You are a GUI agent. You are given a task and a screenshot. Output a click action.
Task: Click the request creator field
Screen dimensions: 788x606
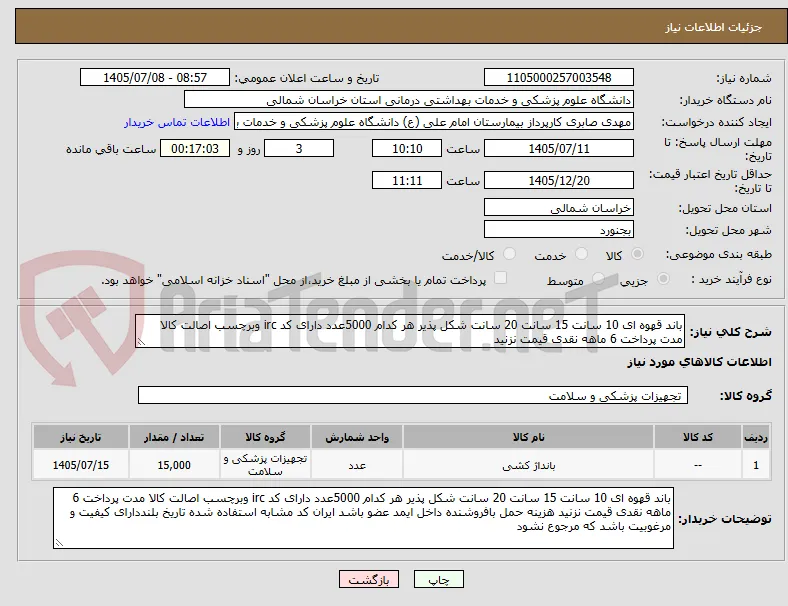[434, 122]
